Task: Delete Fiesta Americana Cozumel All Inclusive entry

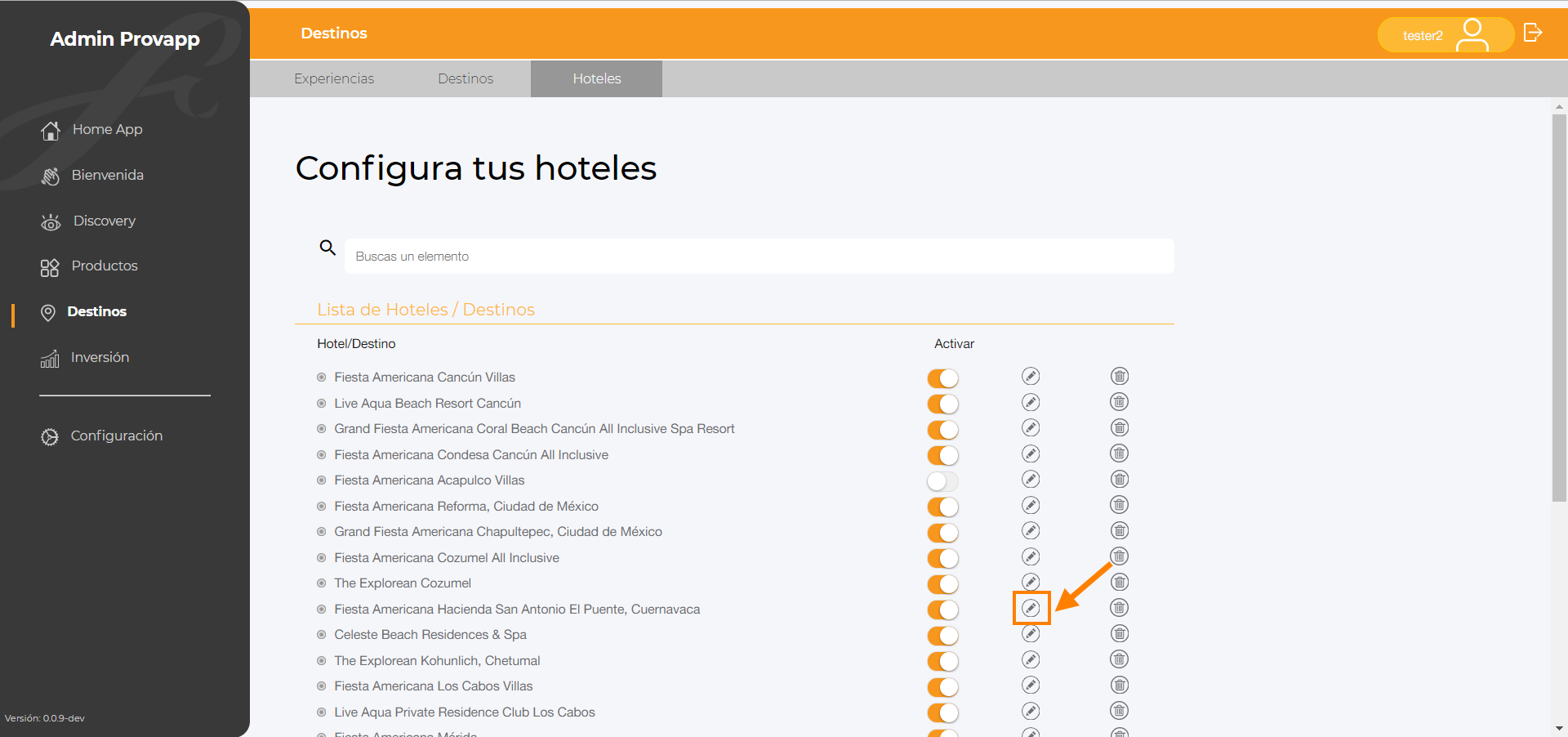Action: pos(1120,556)
